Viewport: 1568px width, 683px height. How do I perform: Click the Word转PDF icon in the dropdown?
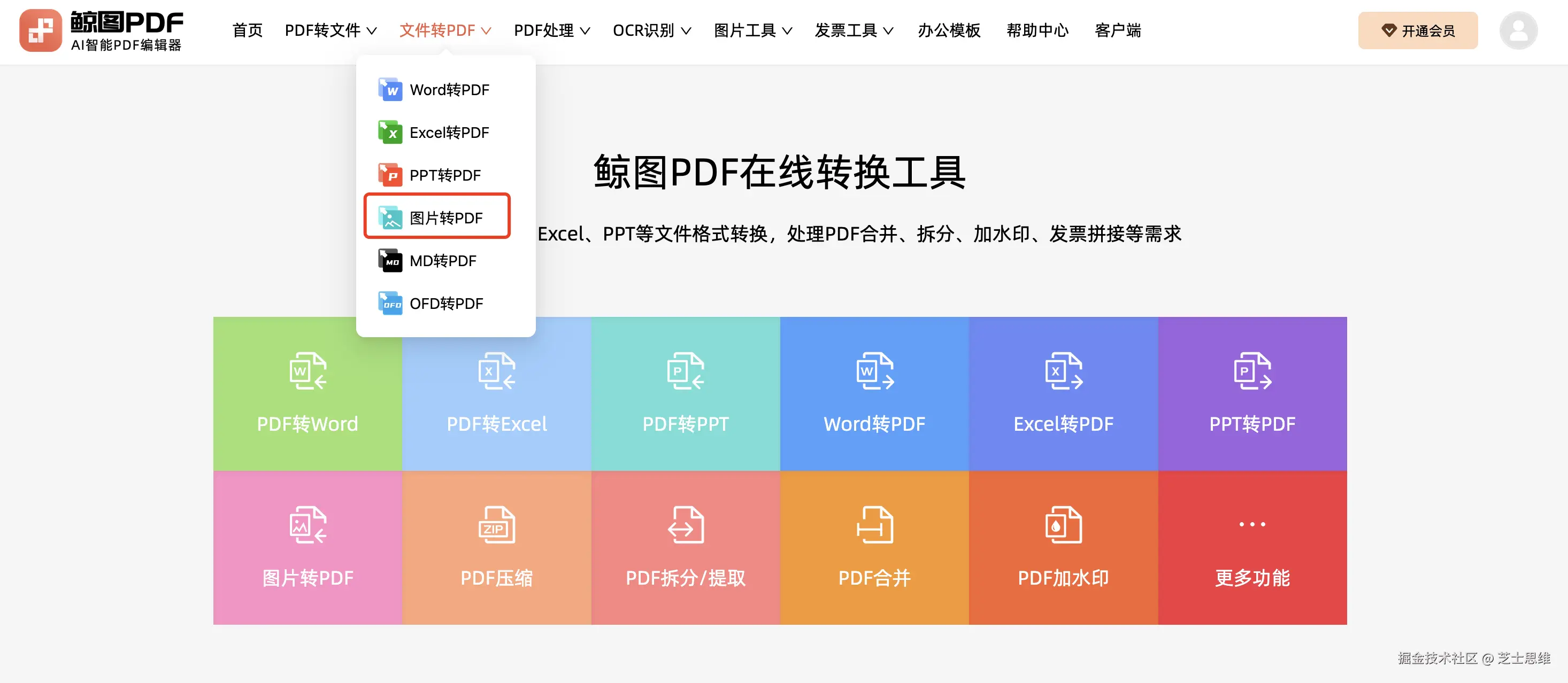point(391,89)
